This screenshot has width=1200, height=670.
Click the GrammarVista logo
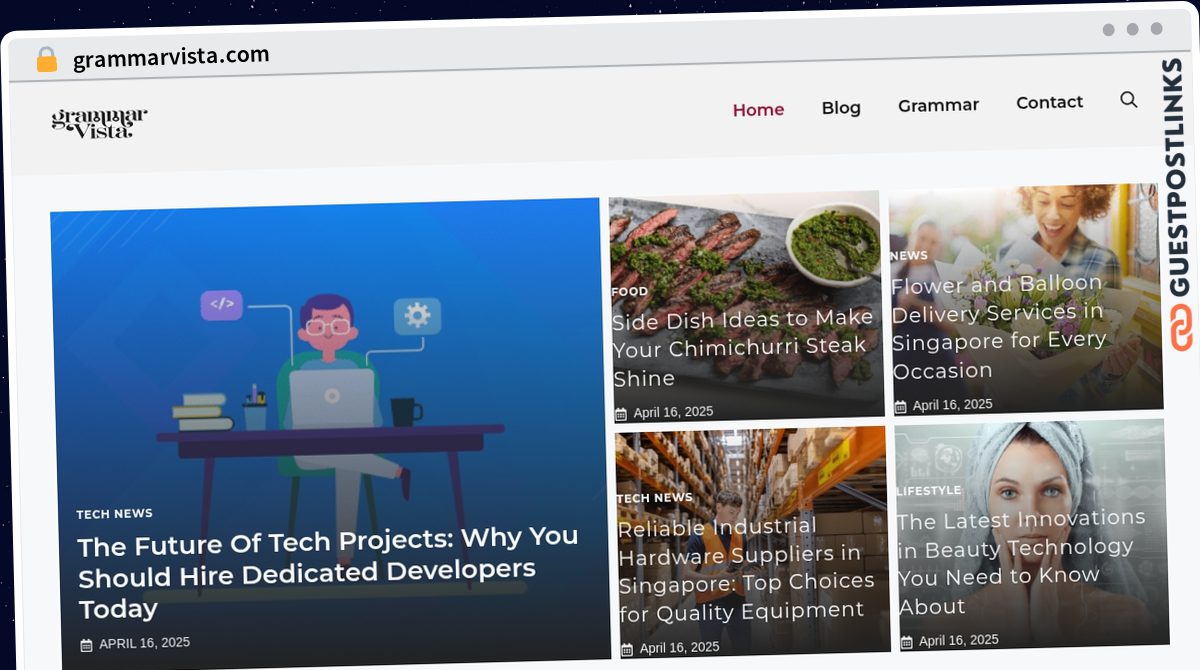tap(99, 123)
